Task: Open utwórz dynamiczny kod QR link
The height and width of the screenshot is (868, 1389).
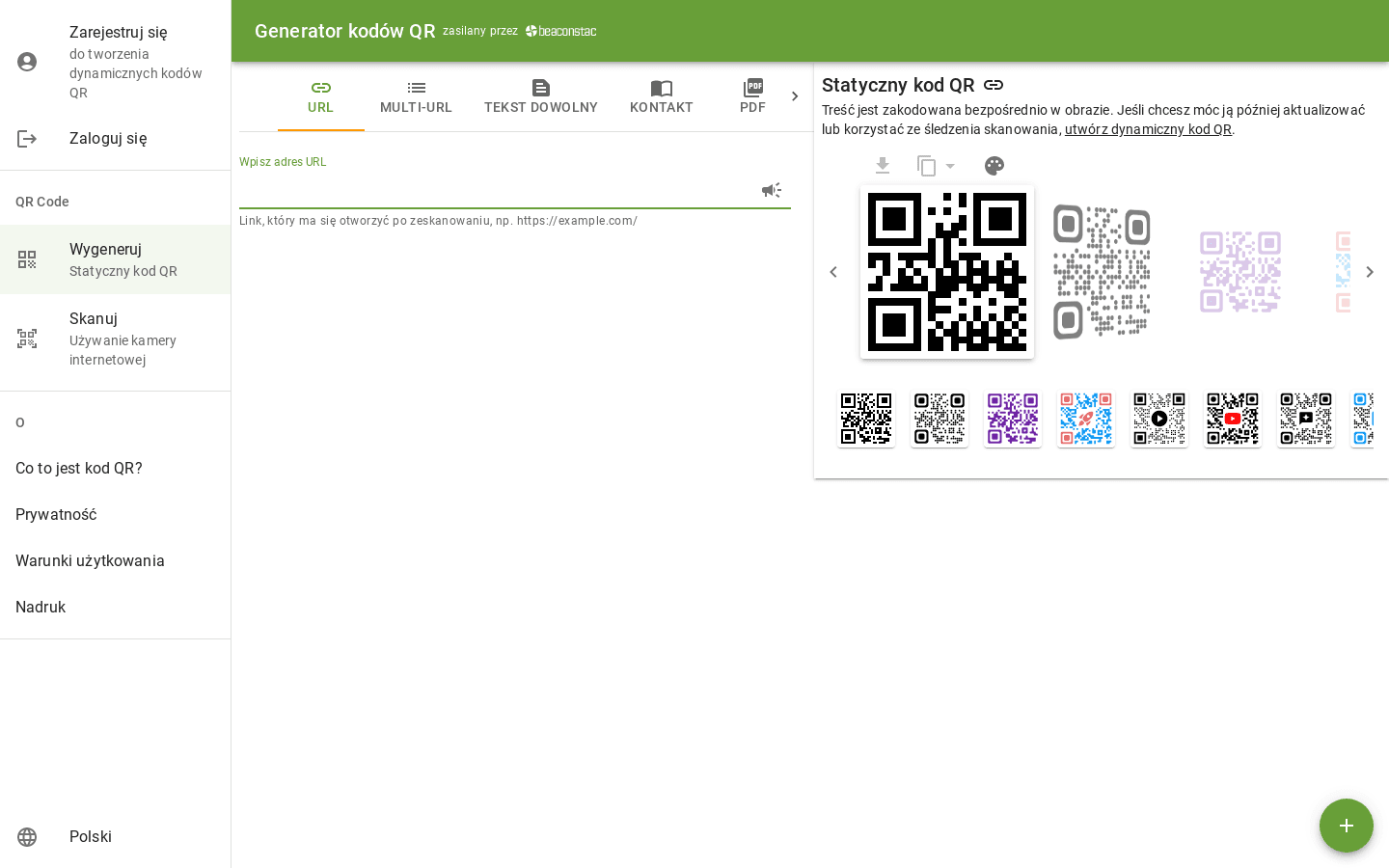Action: tap(1148, 129)
